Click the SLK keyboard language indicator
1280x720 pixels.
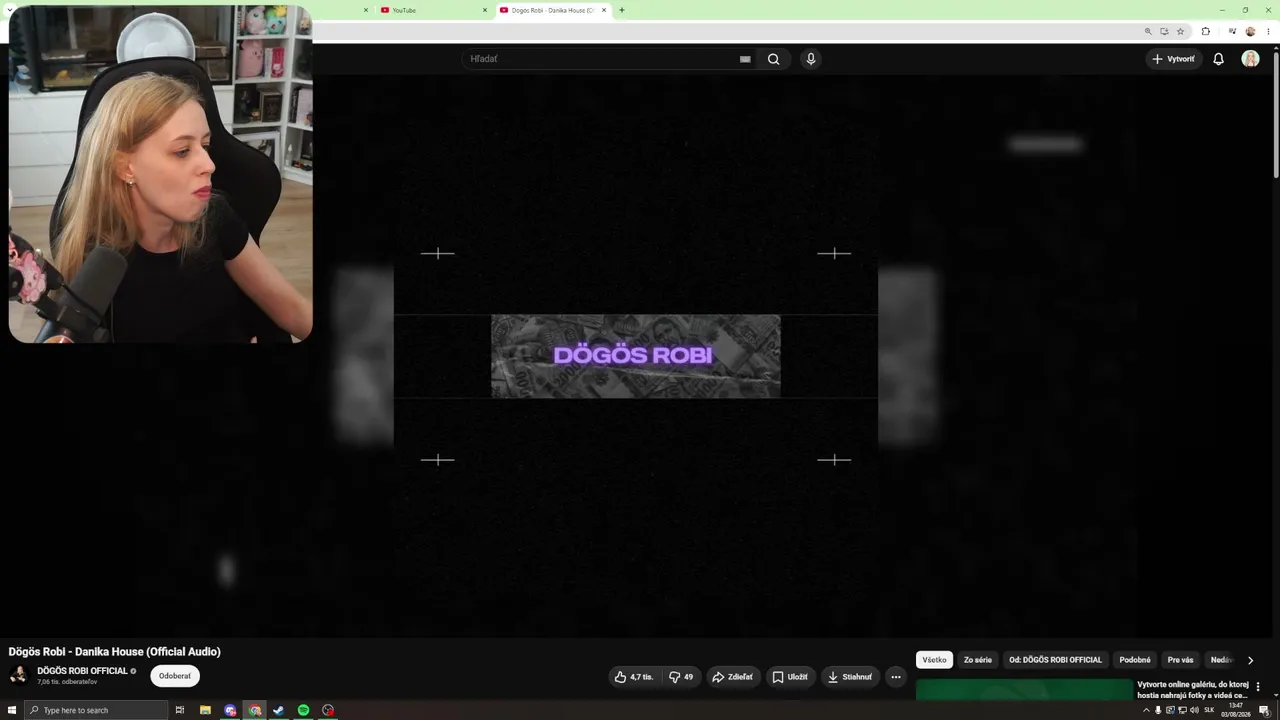pos(1209,710)
